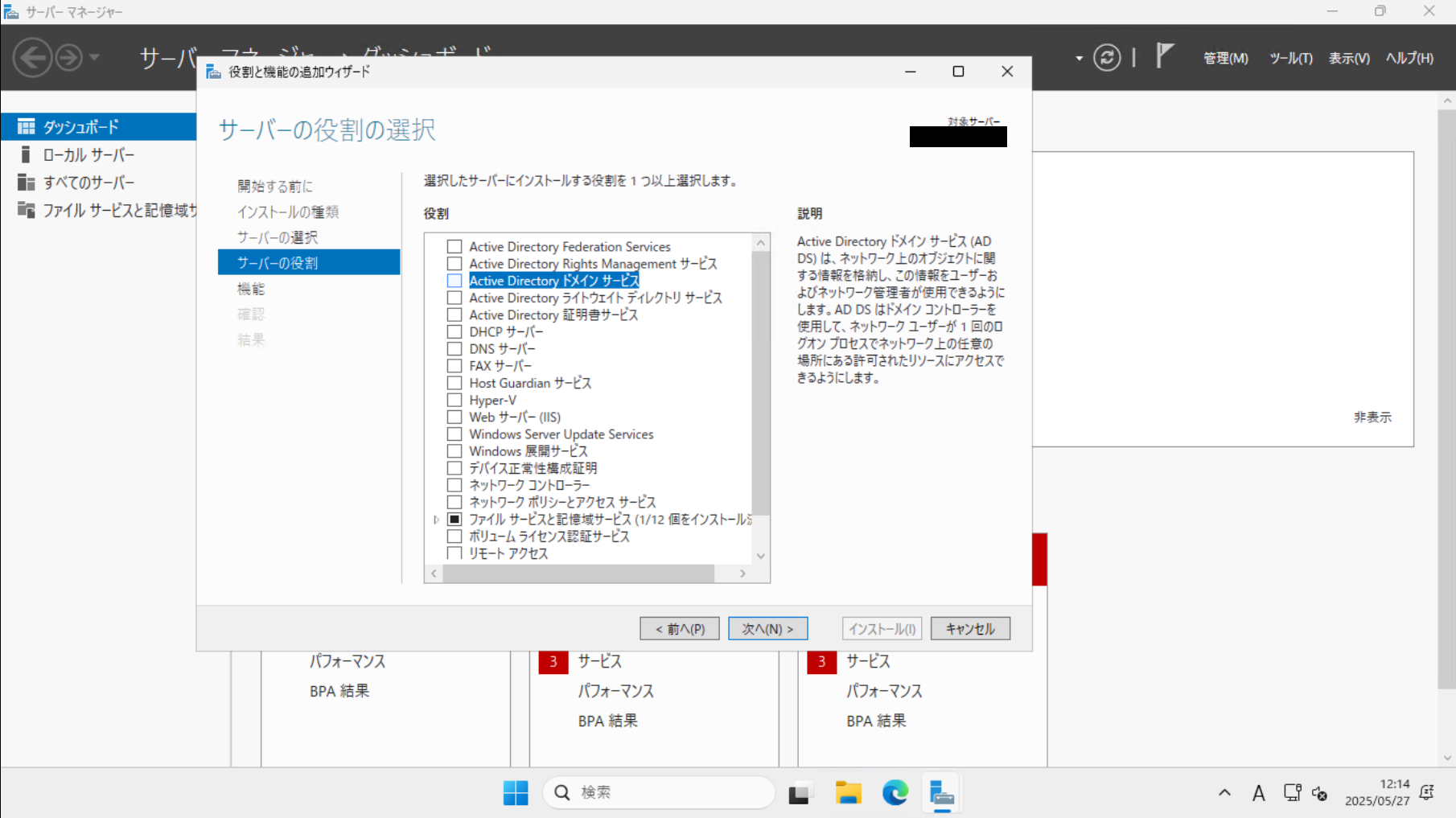1456x818 pixels.
Task: Click the Server Manager forward arrow icon
Action: 69,58
